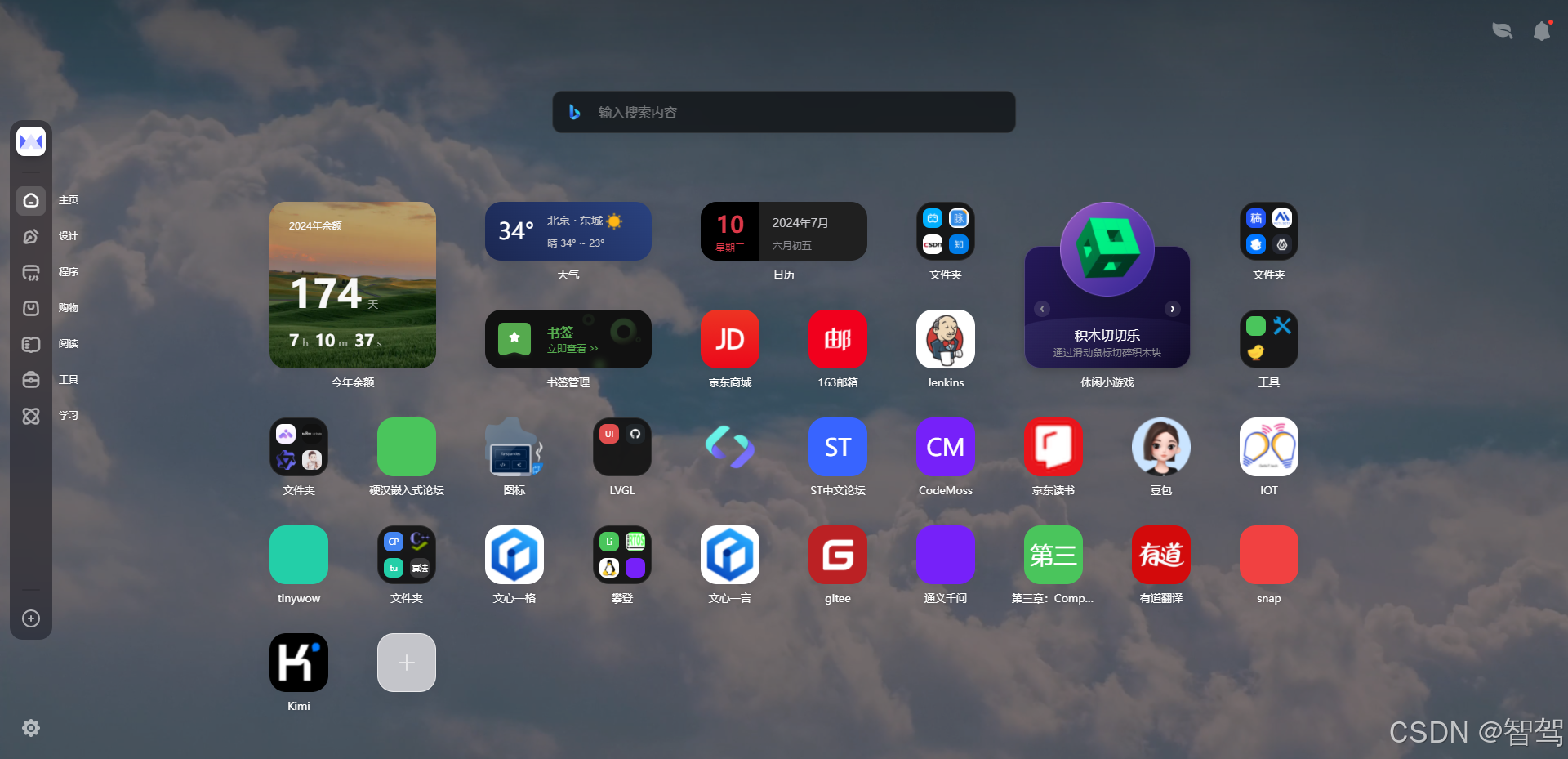The height and width of the screenshot is (759, 1568).
Task: Show next game in 休闲小游戏 widget
Action: [1173, 309]
